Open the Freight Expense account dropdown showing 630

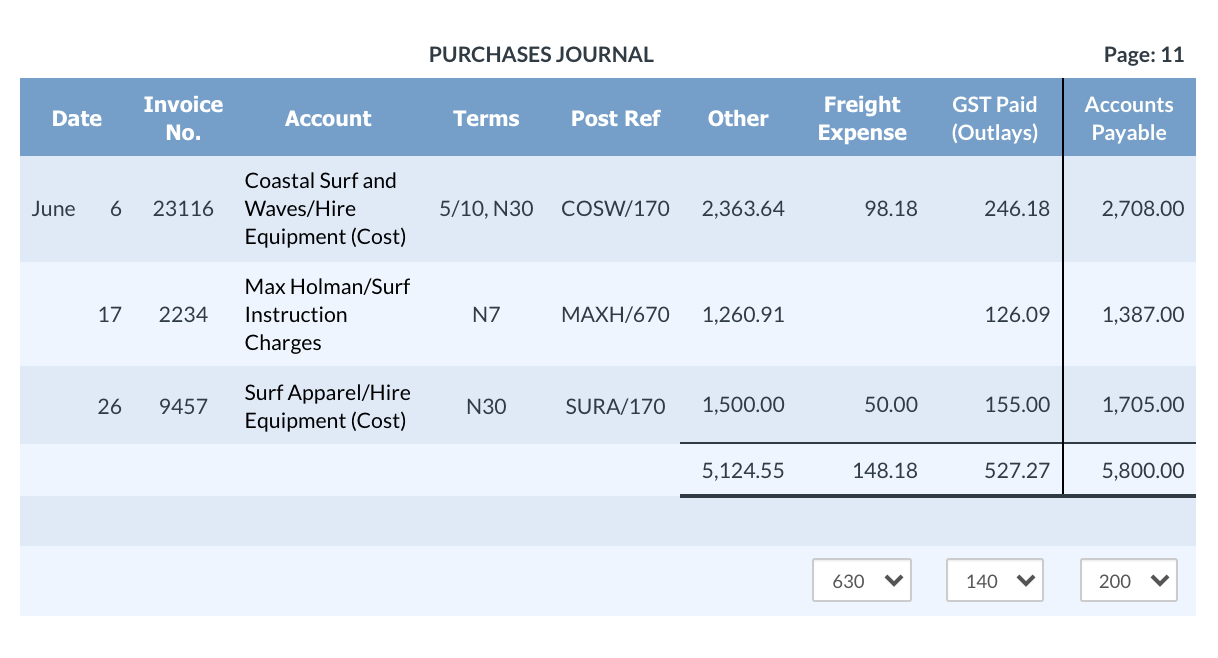tap(862, 581)
